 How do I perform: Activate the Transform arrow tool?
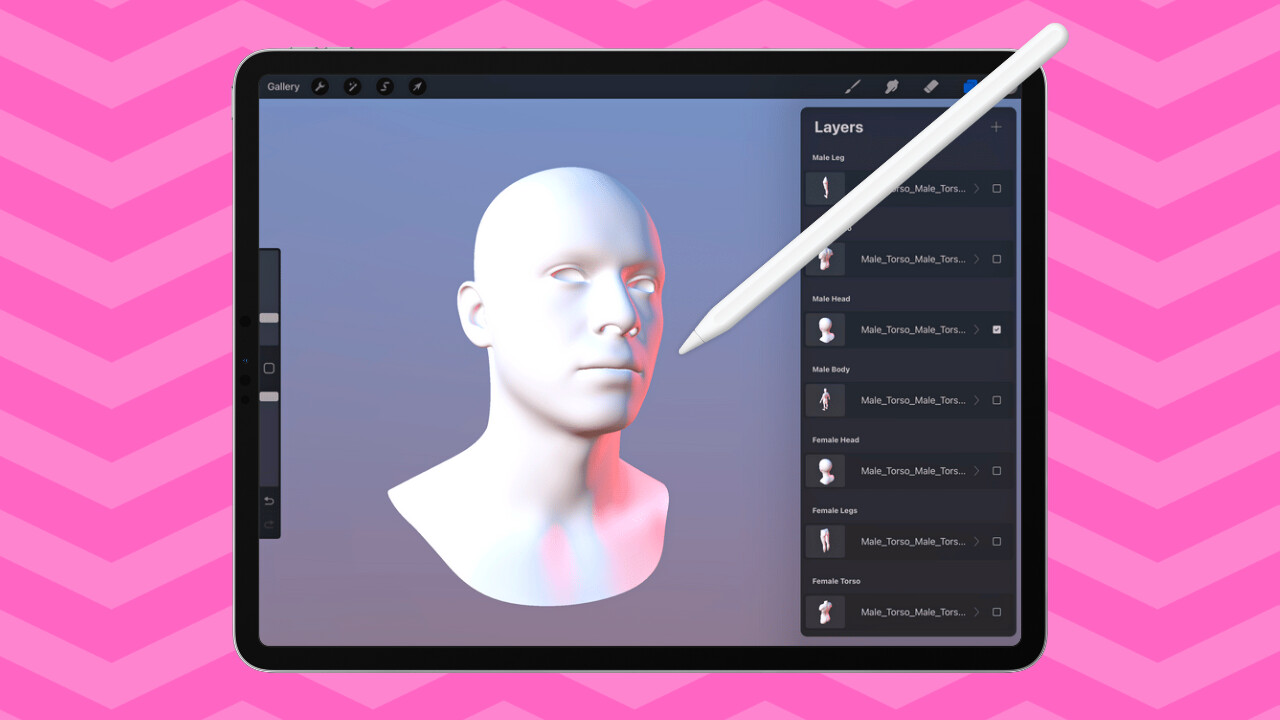(x=417, y=87)
